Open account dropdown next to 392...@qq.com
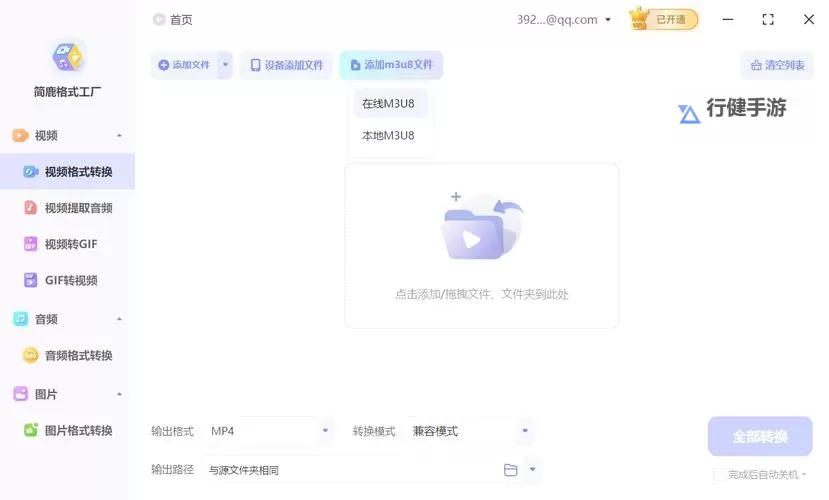The height and width of the screenshot is (500, 829). pyautogui.click(x=608, y=20)
